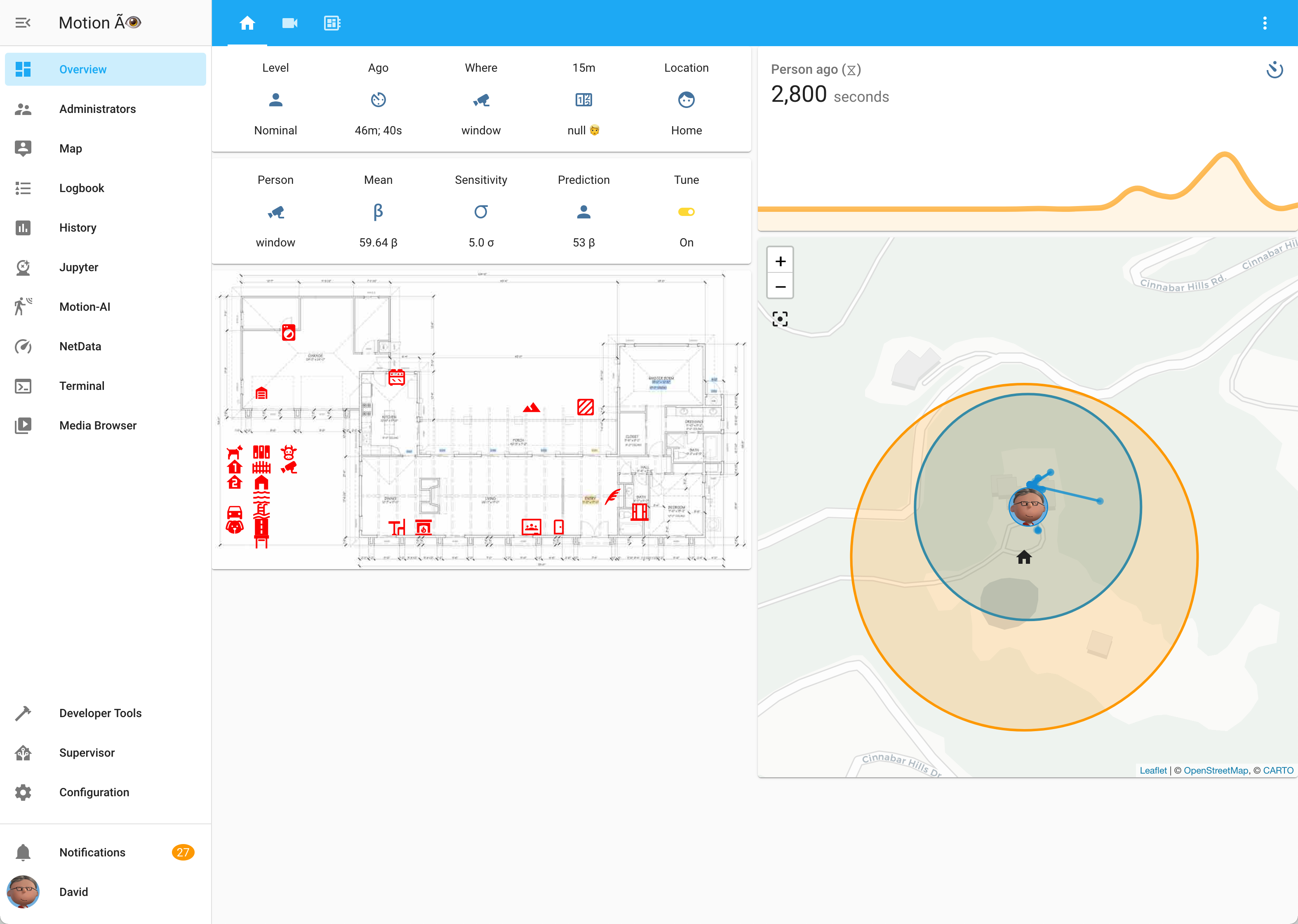Zoom in on the map
The height and width of the screenshot is (924, 1298).
(x=780, y=261)
